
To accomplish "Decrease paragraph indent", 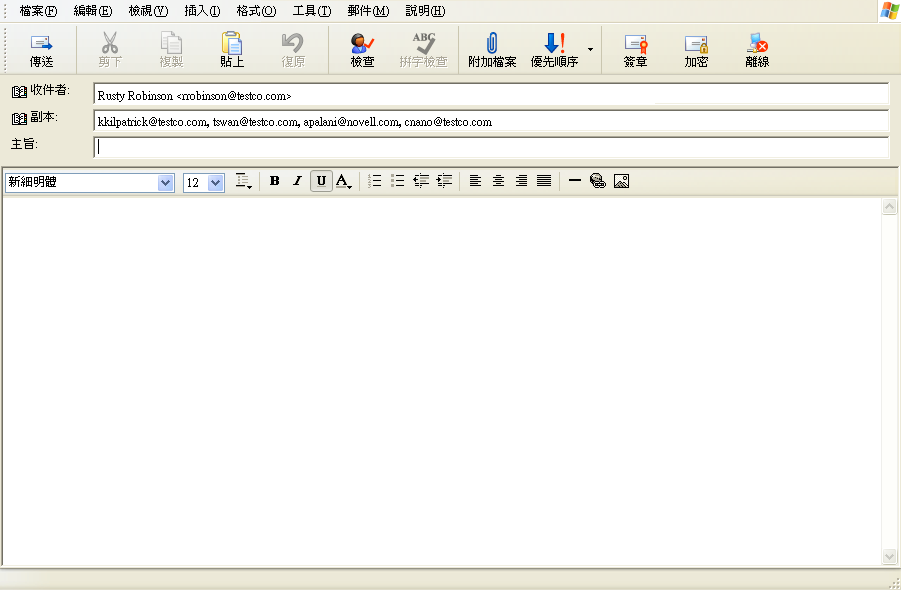I will pos(421,181).
